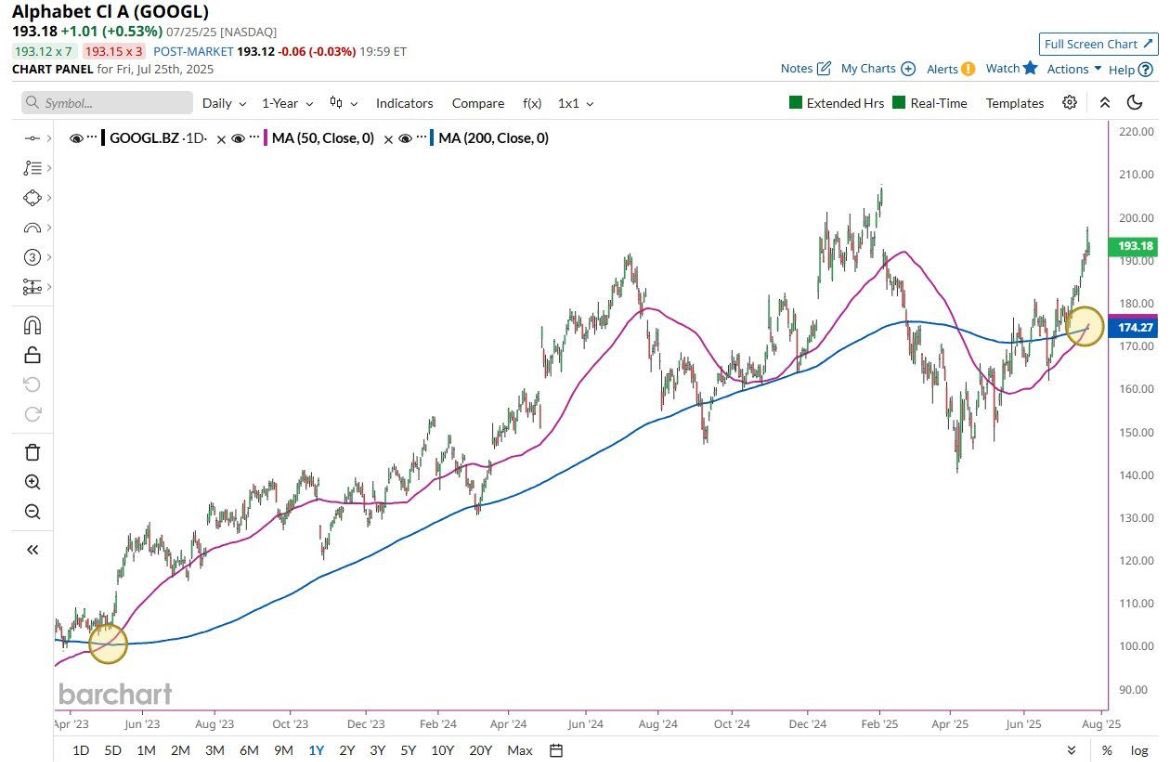
Task: Click the double chevron down near percent
Action: (x=1072, y=750)
